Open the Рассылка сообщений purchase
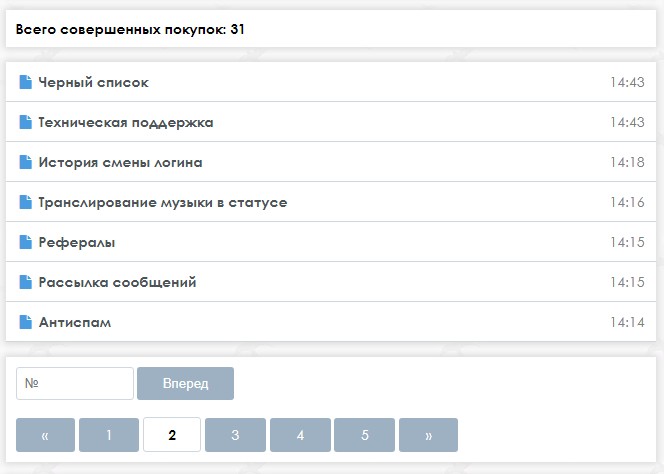The image size is (664, 474). (x=331, y=282)
